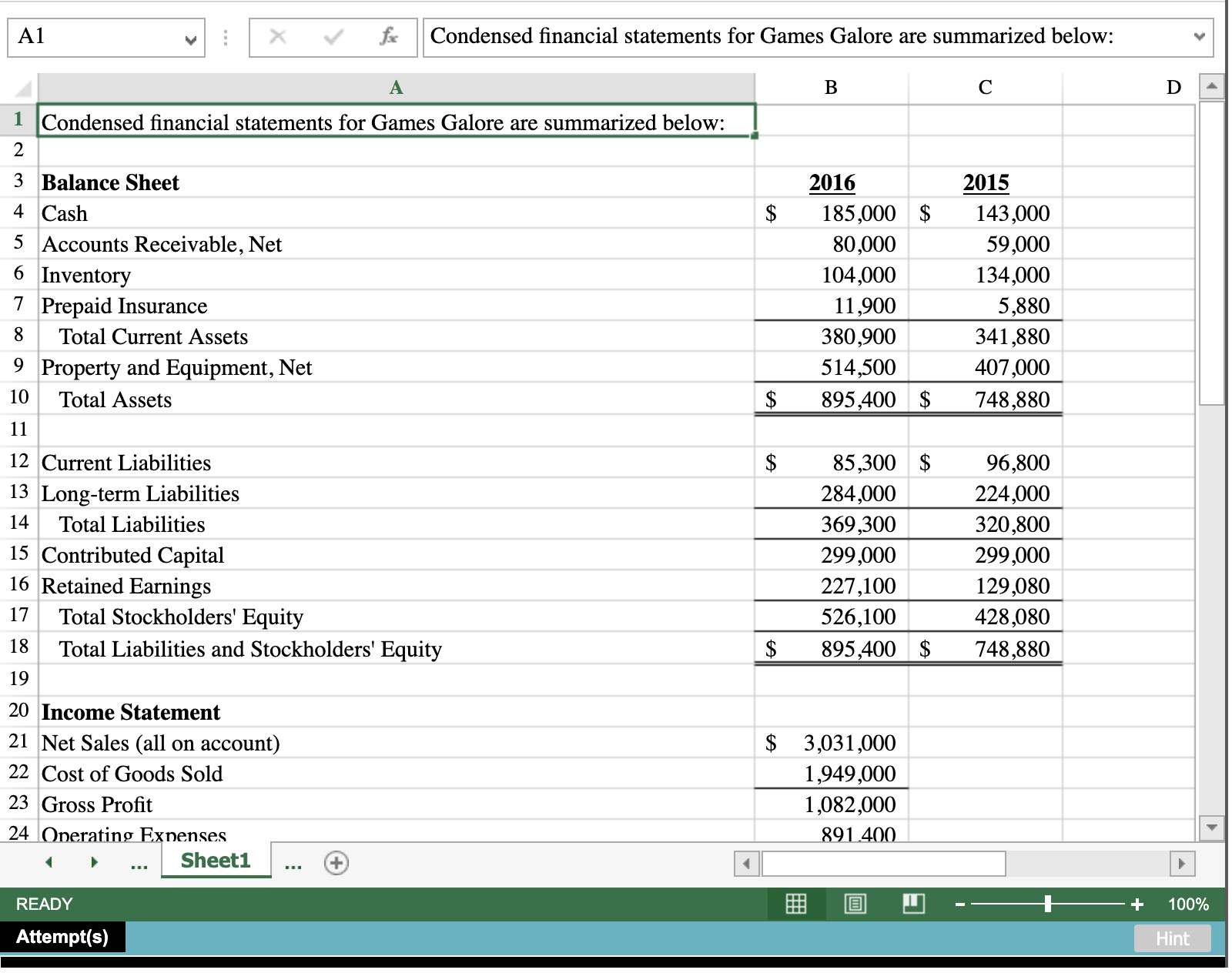Image resolution: width=1232 pixels, height=973 pixels.
Task: Switch to the Sheet1 tab
Action: click(215, 861)
